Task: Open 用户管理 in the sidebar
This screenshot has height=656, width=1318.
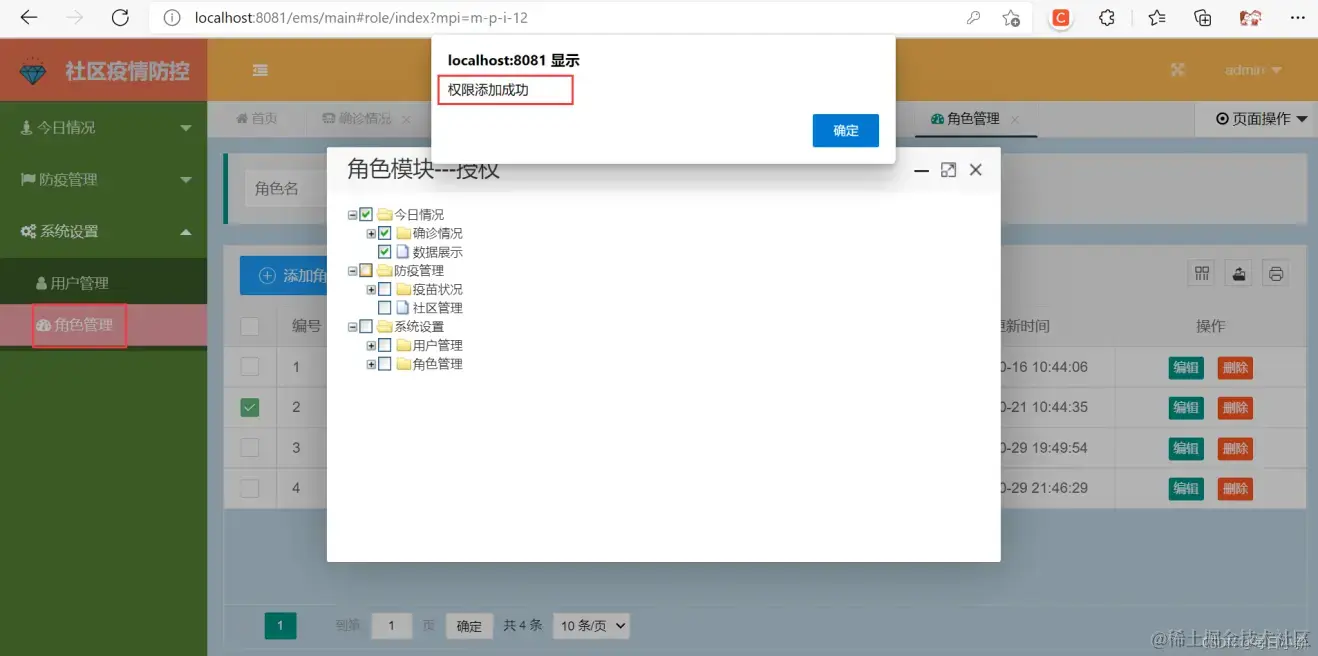Action: coord(103,283)
